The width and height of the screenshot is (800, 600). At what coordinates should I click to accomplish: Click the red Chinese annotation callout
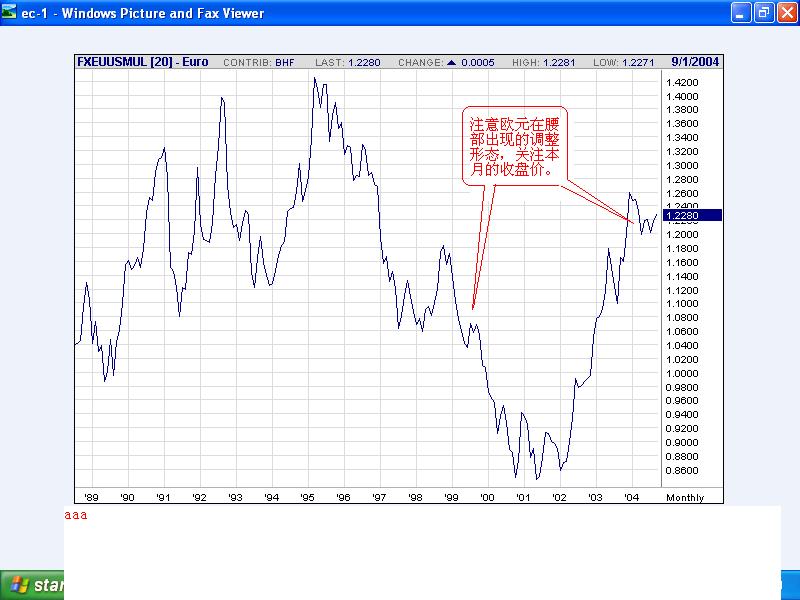(x=514, y=146)
